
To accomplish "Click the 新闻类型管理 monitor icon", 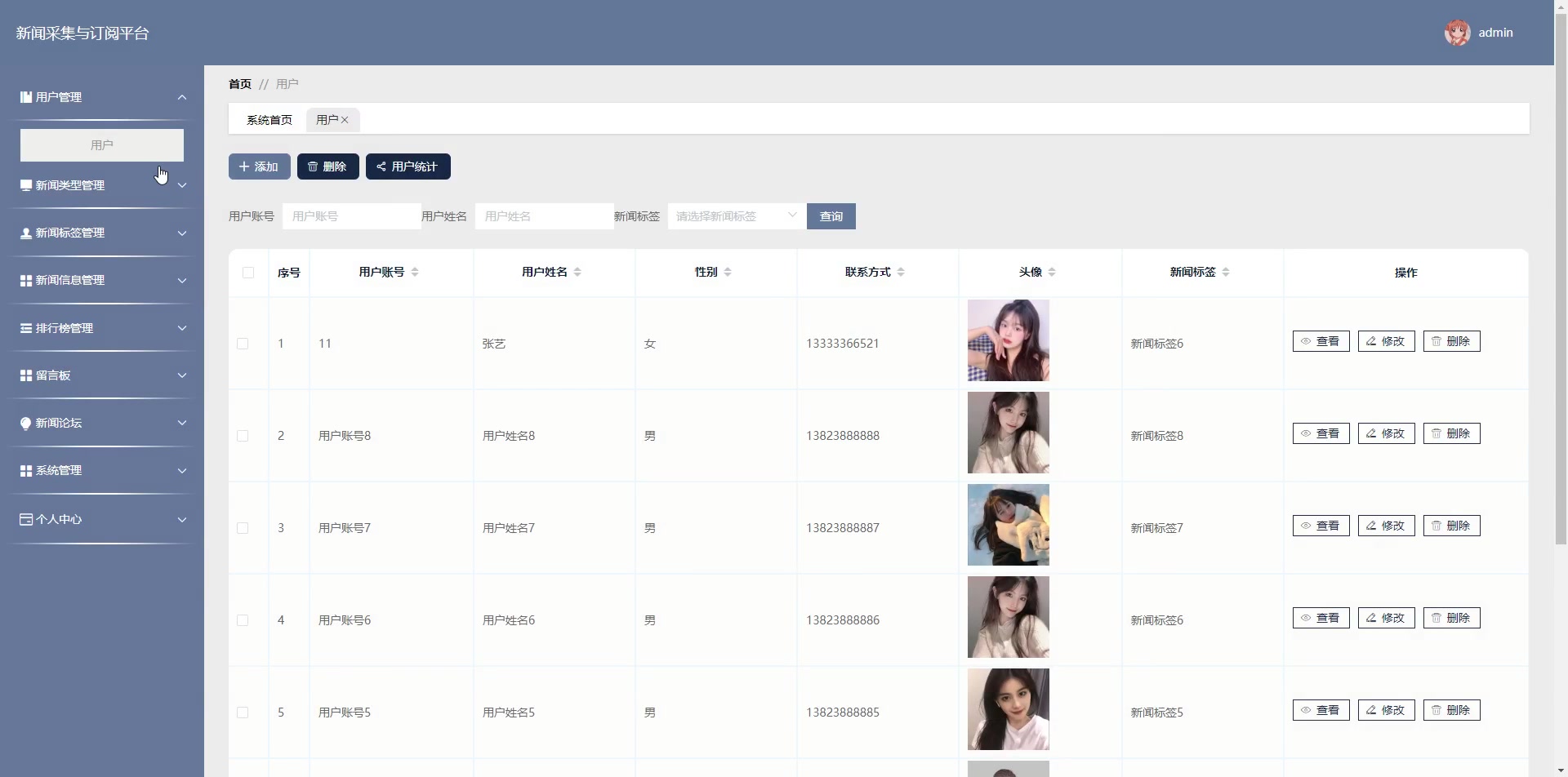I will [26, 185].
